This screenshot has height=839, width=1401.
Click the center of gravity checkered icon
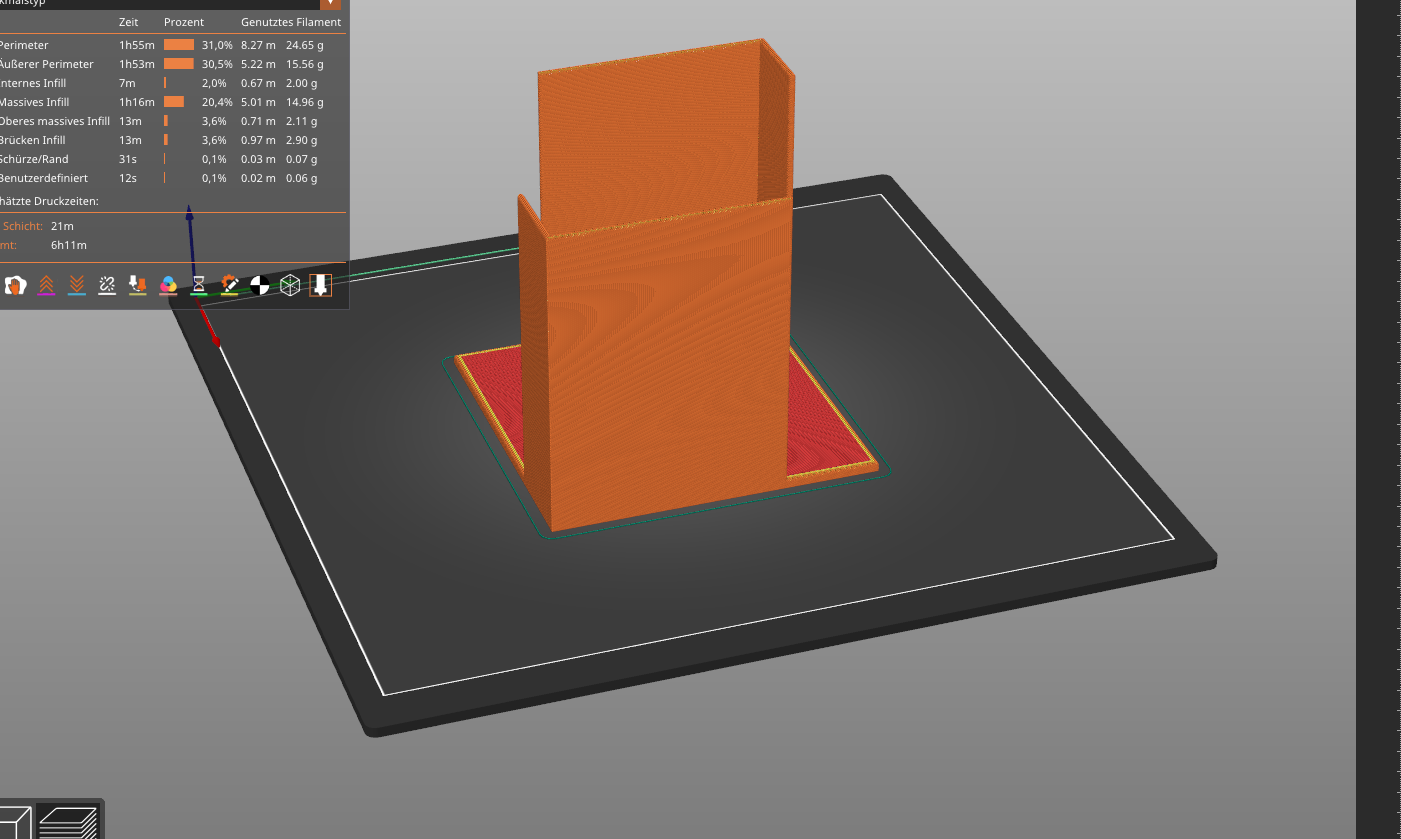[x=259, y=286]
